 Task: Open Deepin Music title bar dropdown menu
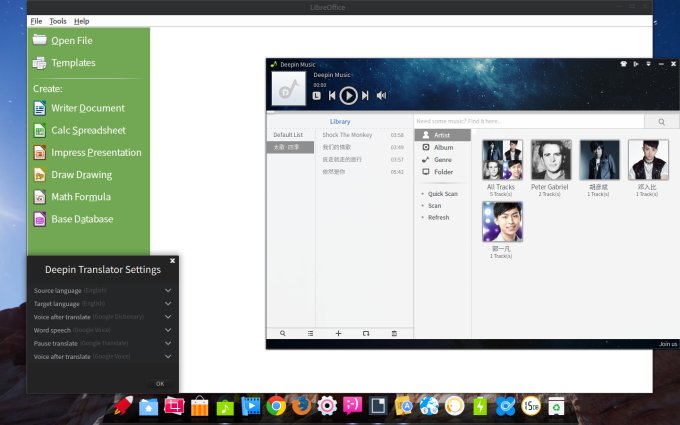648,64
